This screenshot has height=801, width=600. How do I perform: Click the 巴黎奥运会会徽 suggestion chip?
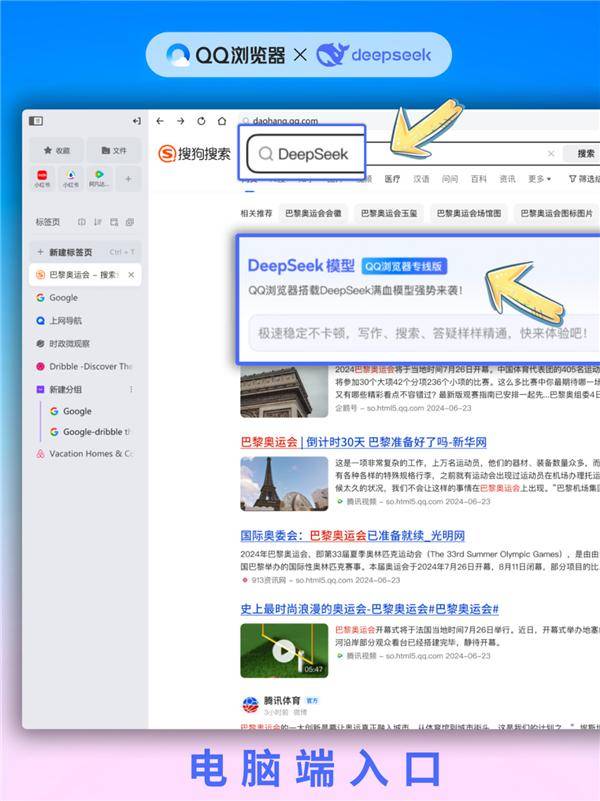(313, 213)
